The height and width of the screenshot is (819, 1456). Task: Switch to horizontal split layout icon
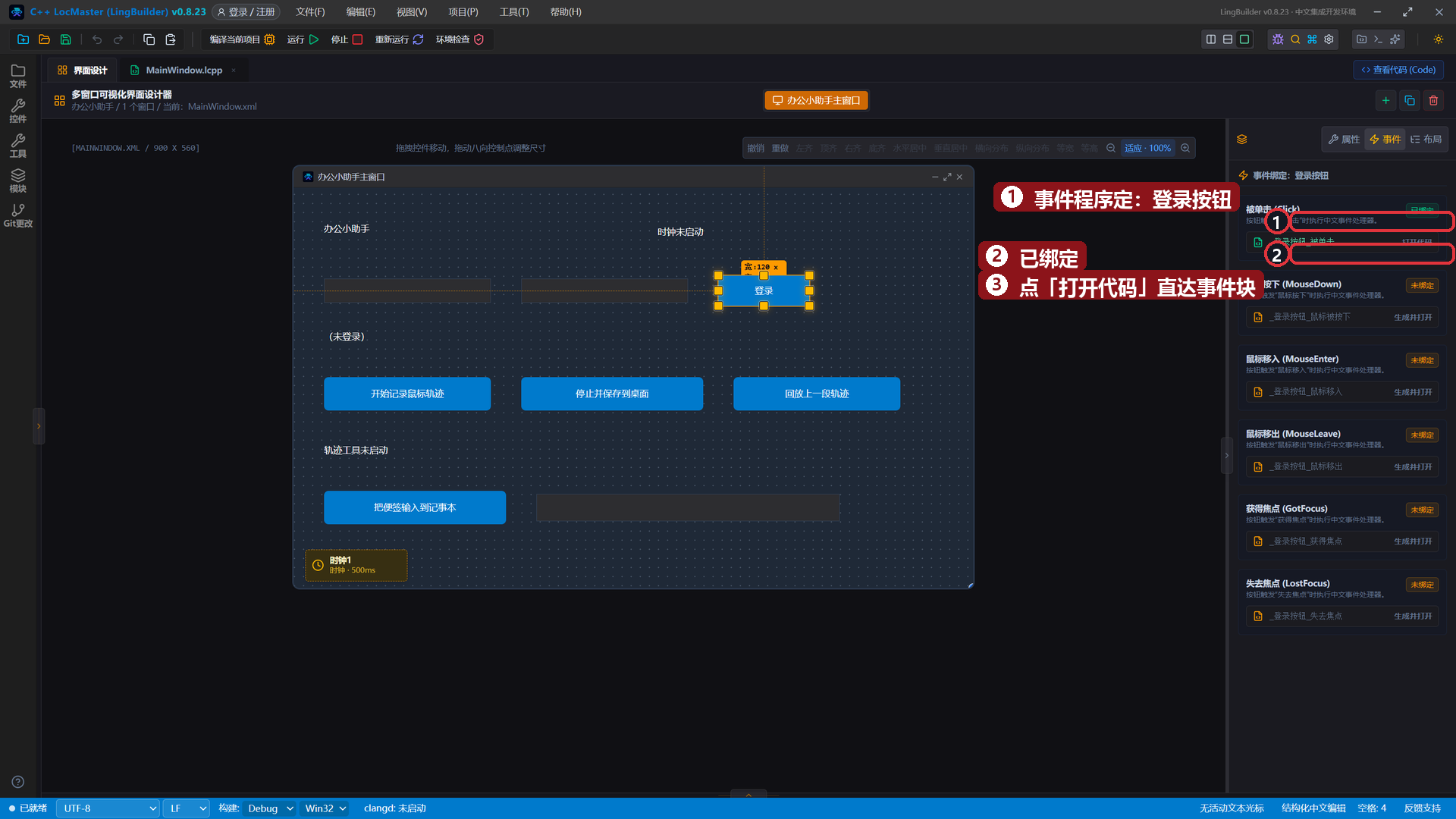point(1228,39)
